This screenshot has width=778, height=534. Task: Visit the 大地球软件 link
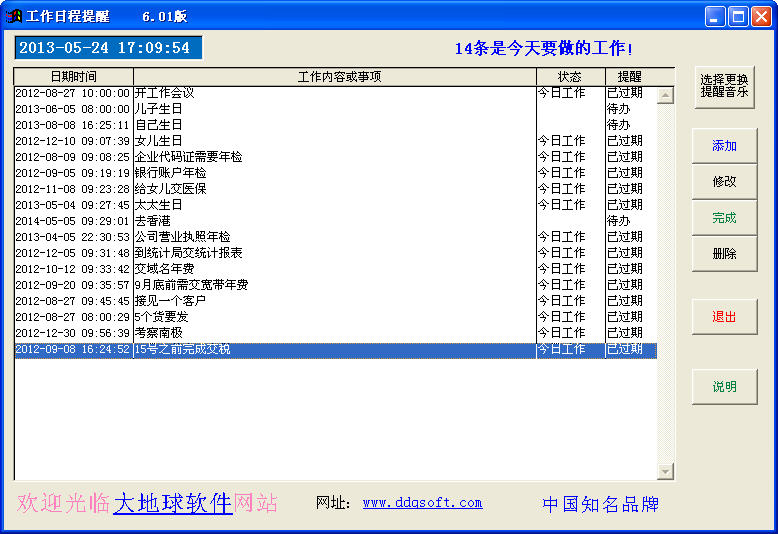pyautogui.click(x=173, y=503)
